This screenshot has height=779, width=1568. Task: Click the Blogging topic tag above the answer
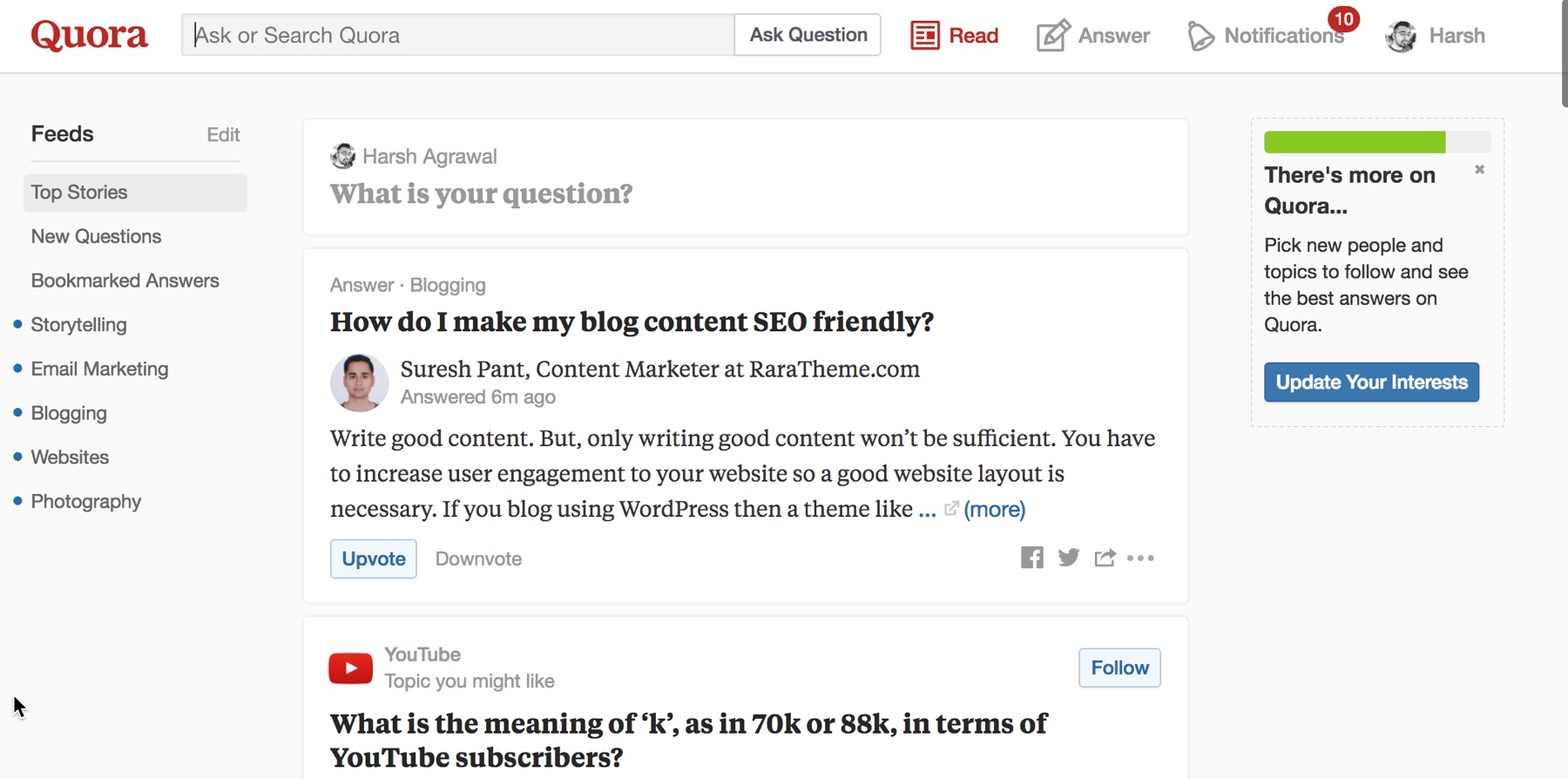click(x=448, y=285)
